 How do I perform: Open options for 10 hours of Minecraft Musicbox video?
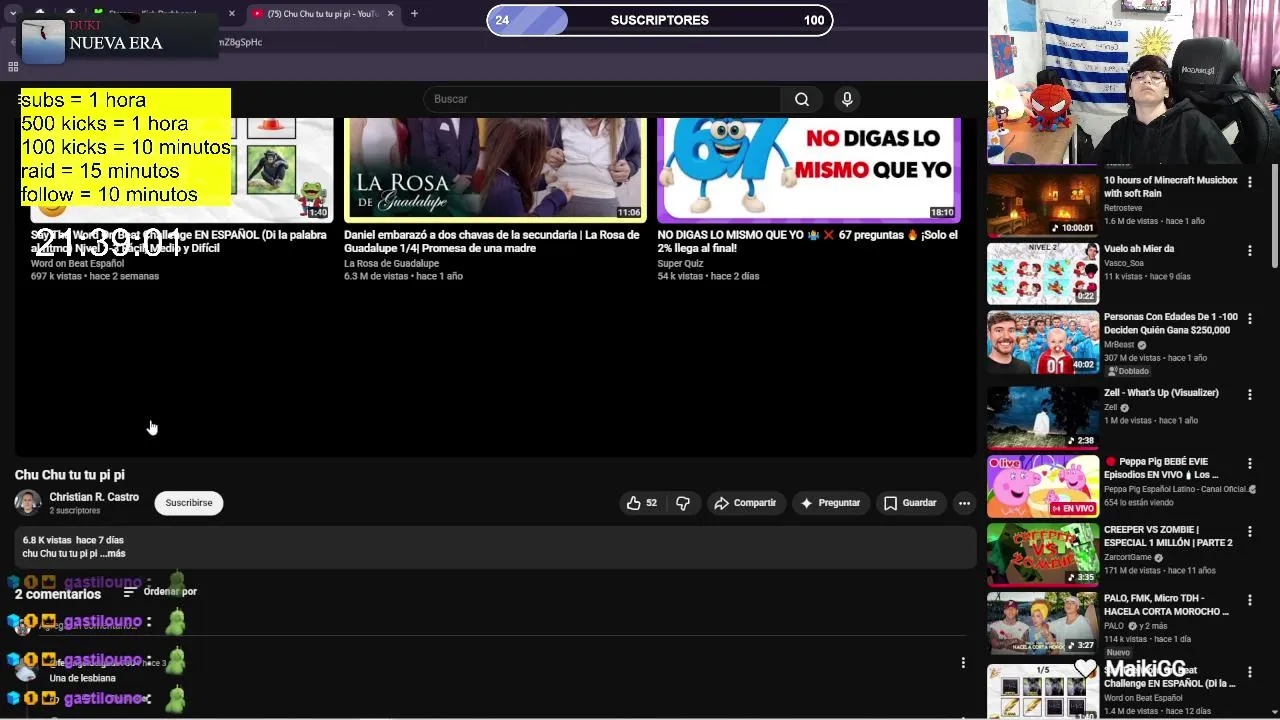1249,183
